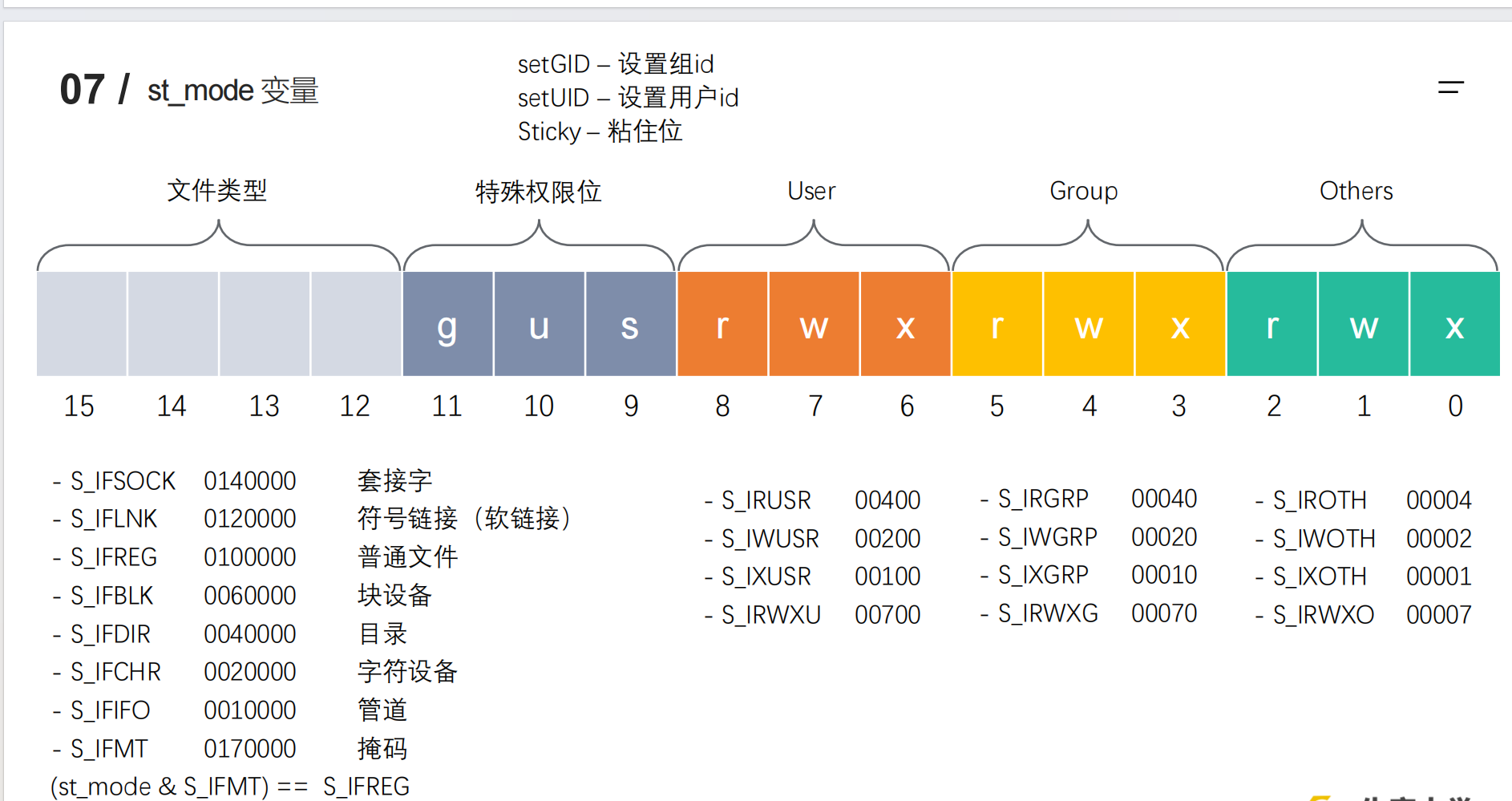Screen dimensions: 1512x801
Task: Click the '目录' description
Action: point(382,634)
